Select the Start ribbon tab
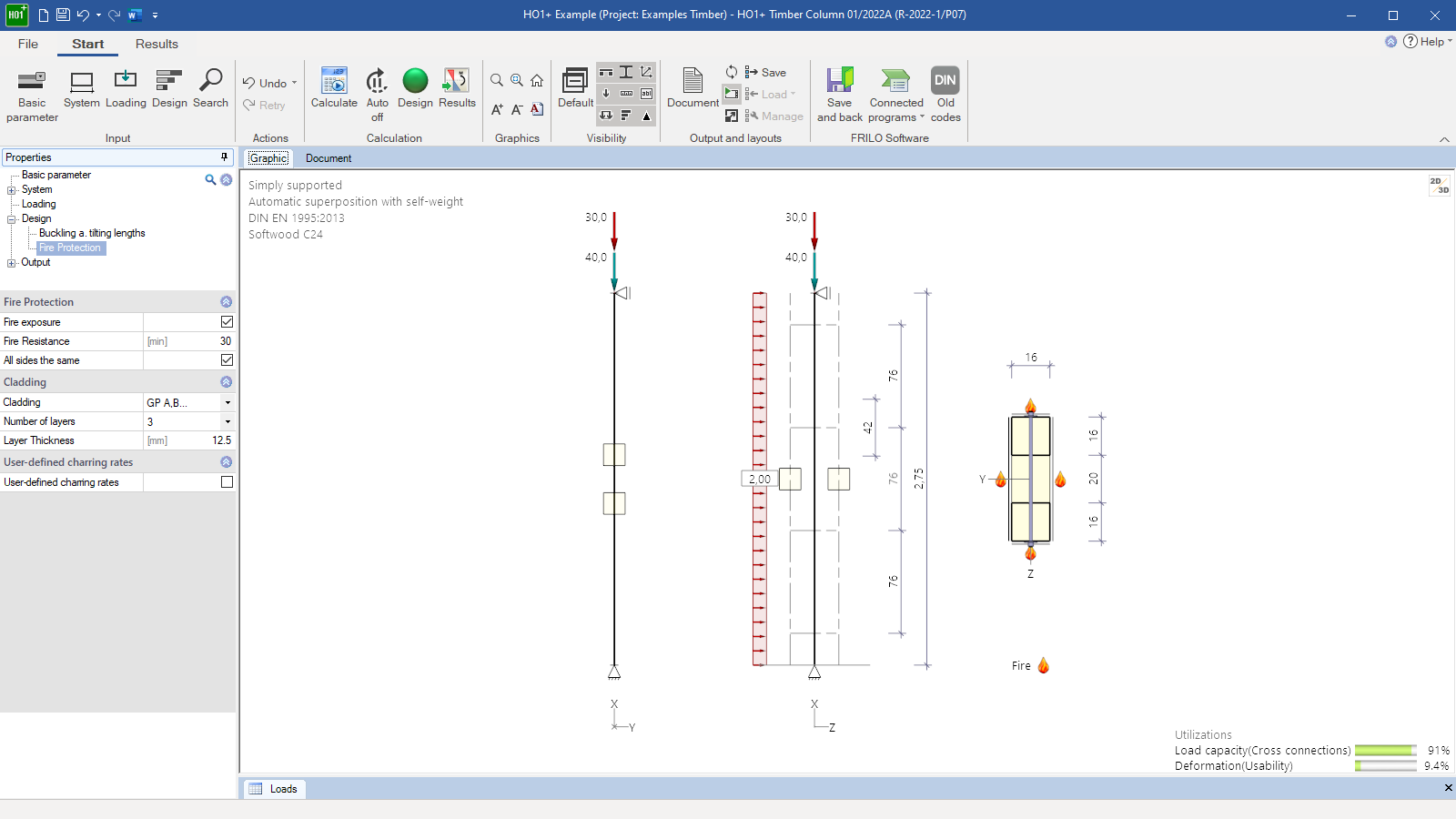This screenshot has height=819, width=1456. coord(88,44)
